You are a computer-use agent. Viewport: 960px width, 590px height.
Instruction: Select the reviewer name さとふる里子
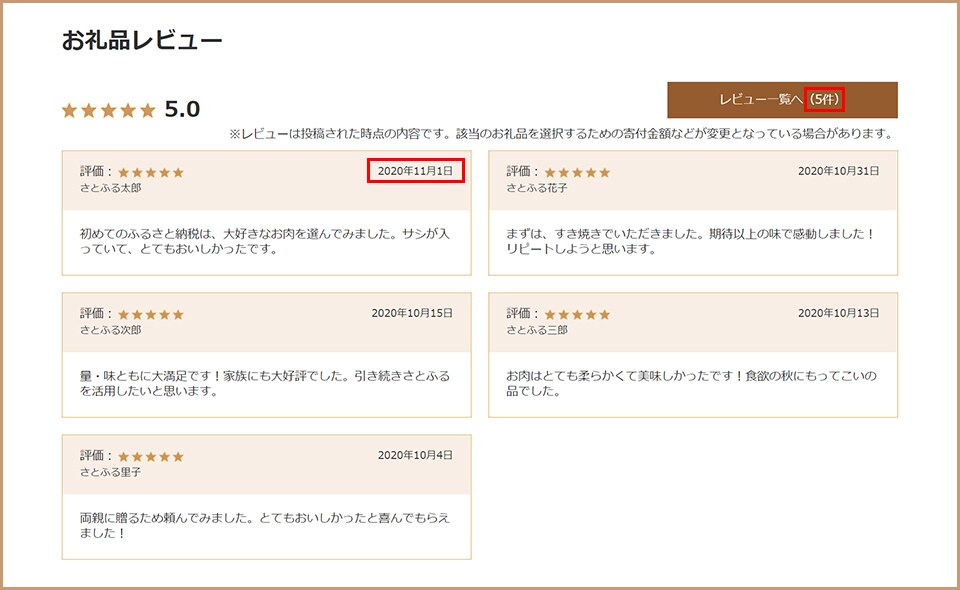coord(110,472)
